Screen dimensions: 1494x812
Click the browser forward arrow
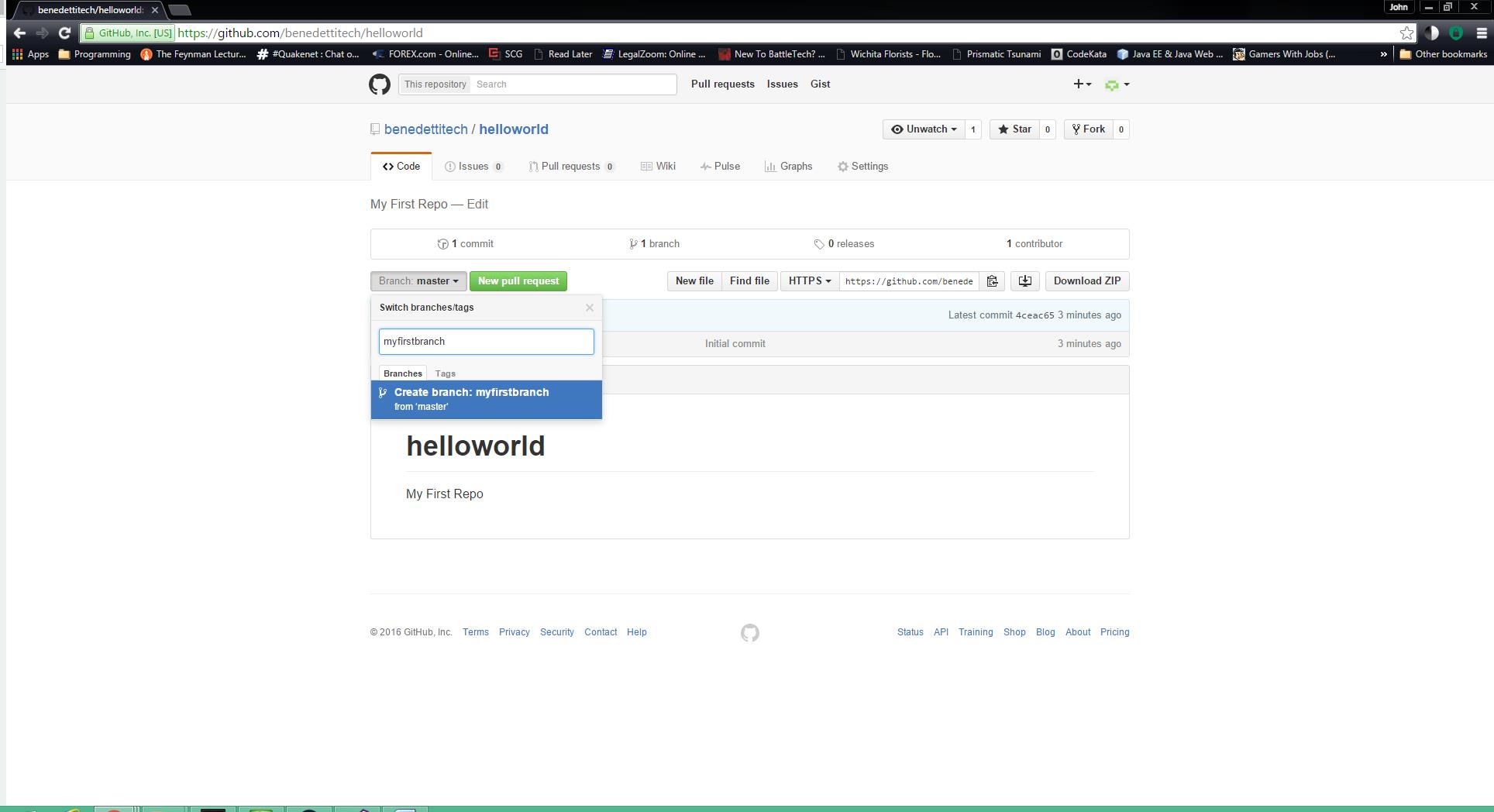click(x=42, y=33)
